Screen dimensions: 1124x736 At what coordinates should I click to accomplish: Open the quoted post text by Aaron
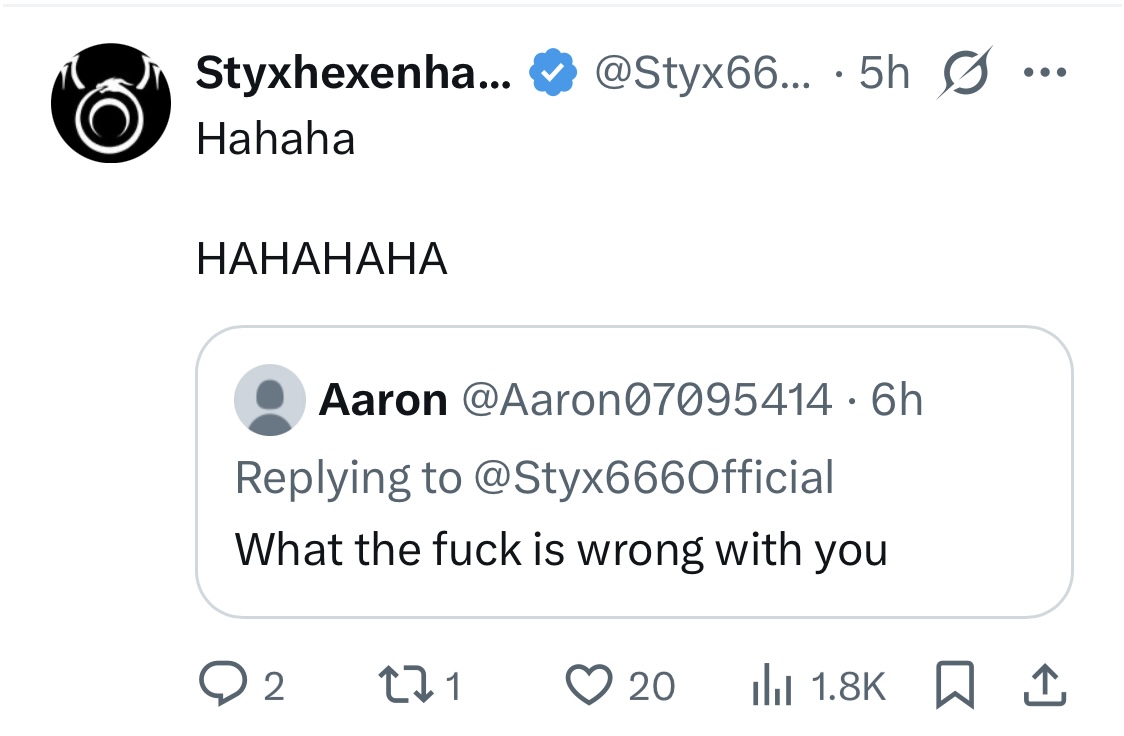[x=561, y=550]
